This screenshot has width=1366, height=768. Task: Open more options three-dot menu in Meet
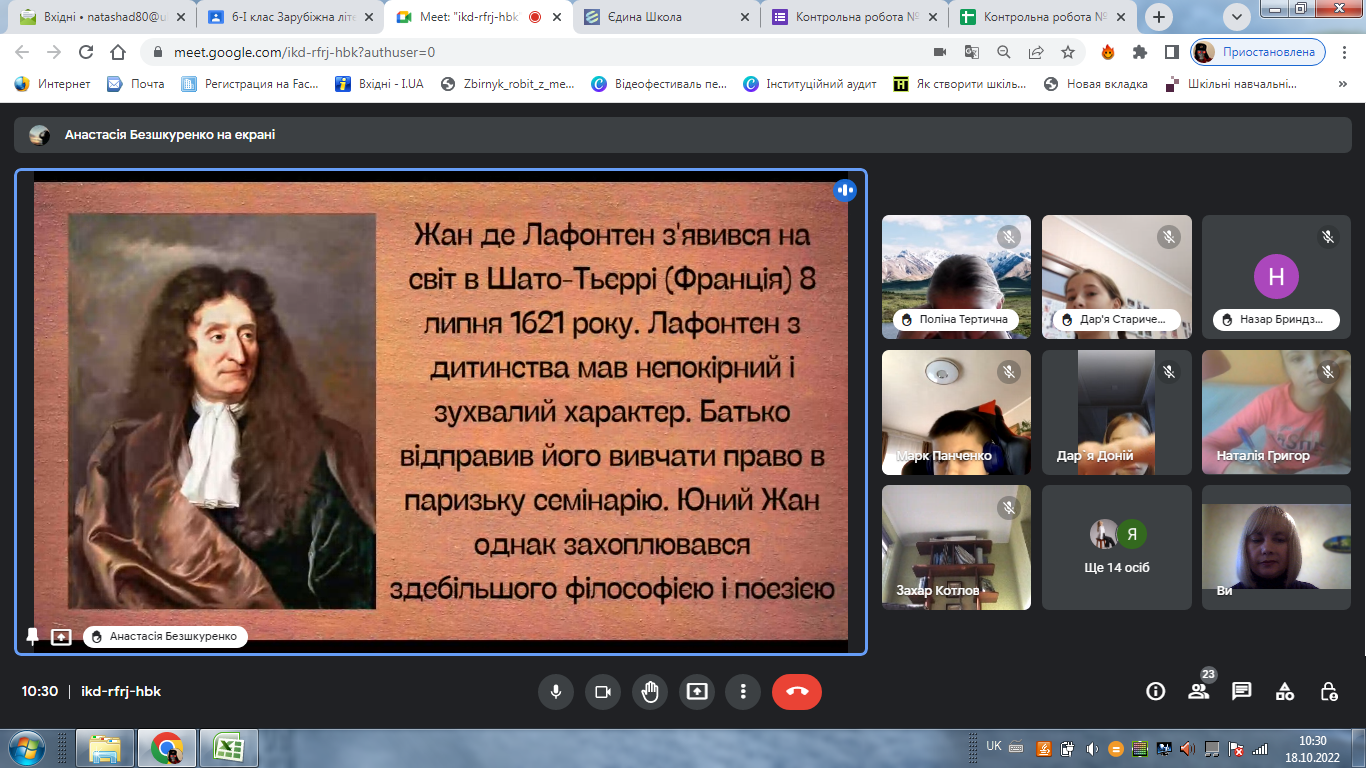pyautogui.click(x=743, y=692)
